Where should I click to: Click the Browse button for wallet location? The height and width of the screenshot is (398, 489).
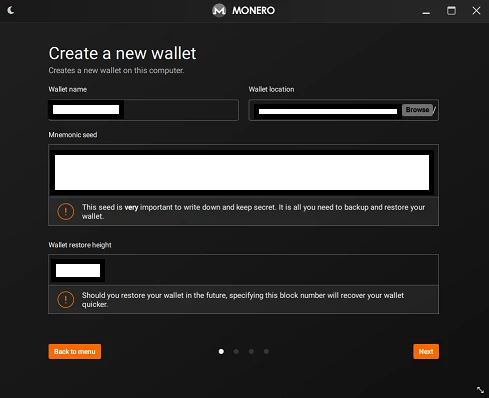pos(417,110)
